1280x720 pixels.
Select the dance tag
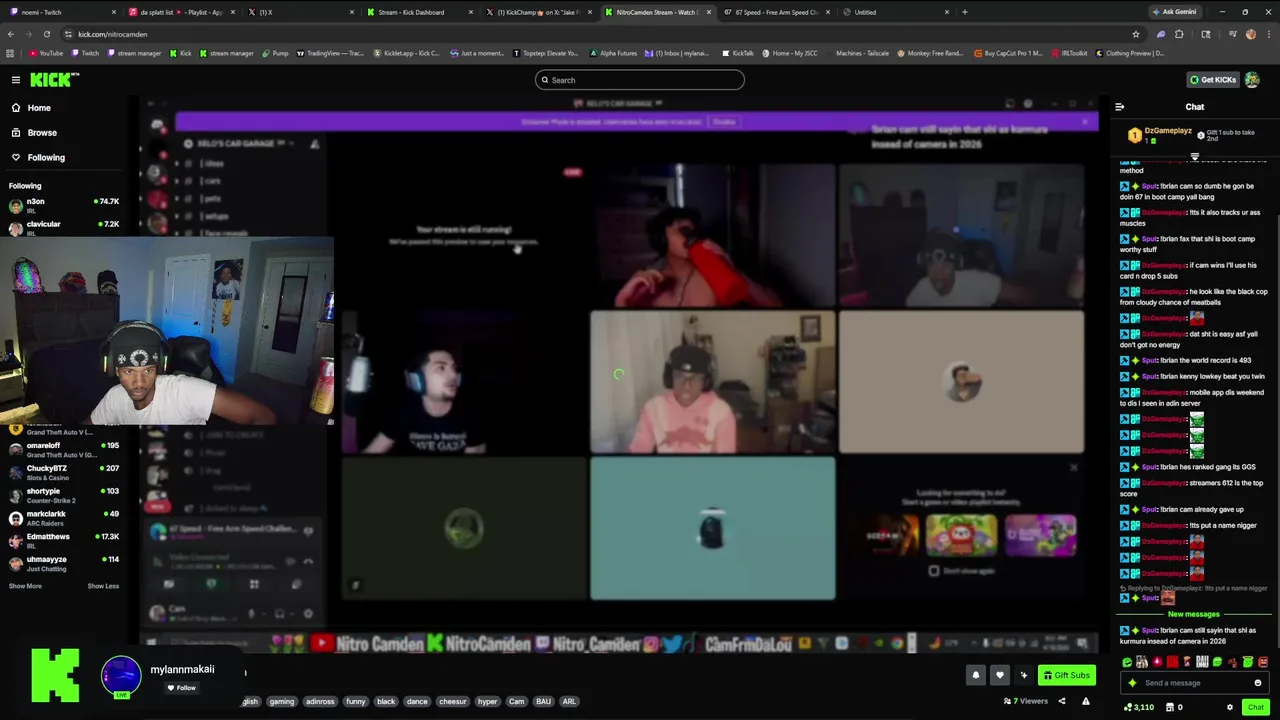point(417,701)
